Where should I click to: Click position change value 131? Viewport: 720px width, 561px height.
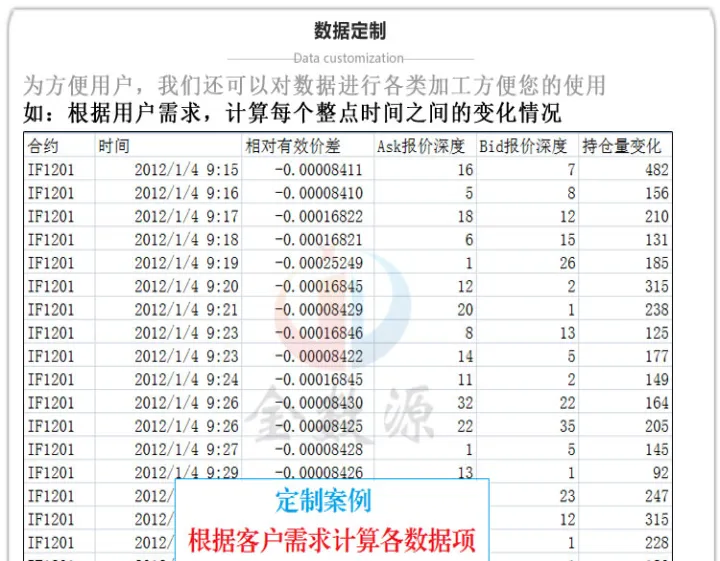pyautogui.click(x=657, y=240)
